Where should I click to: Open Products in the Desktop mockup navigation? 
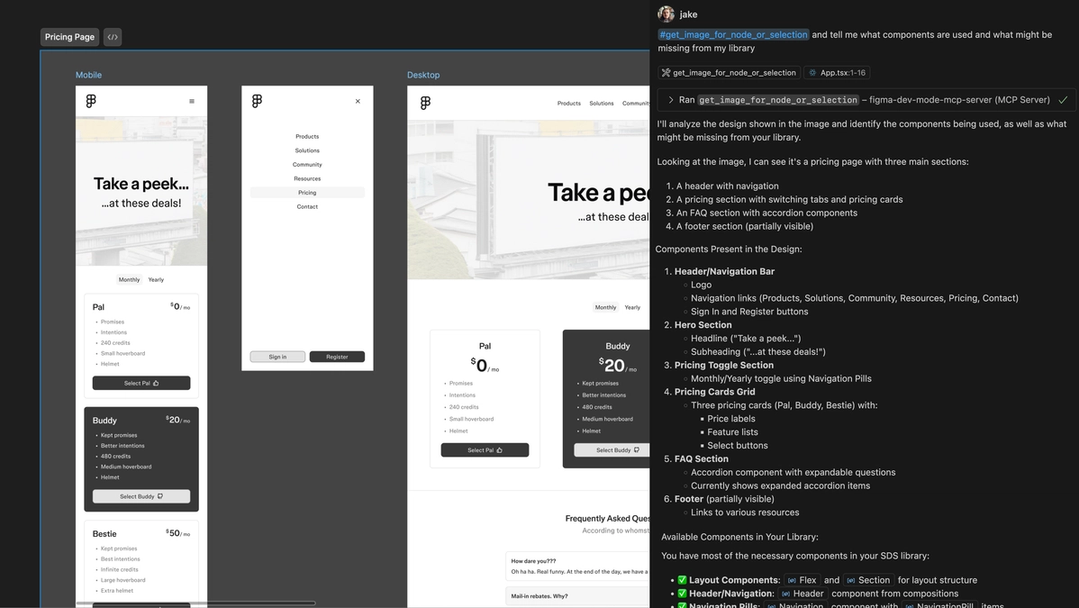[x=568, y=101]
